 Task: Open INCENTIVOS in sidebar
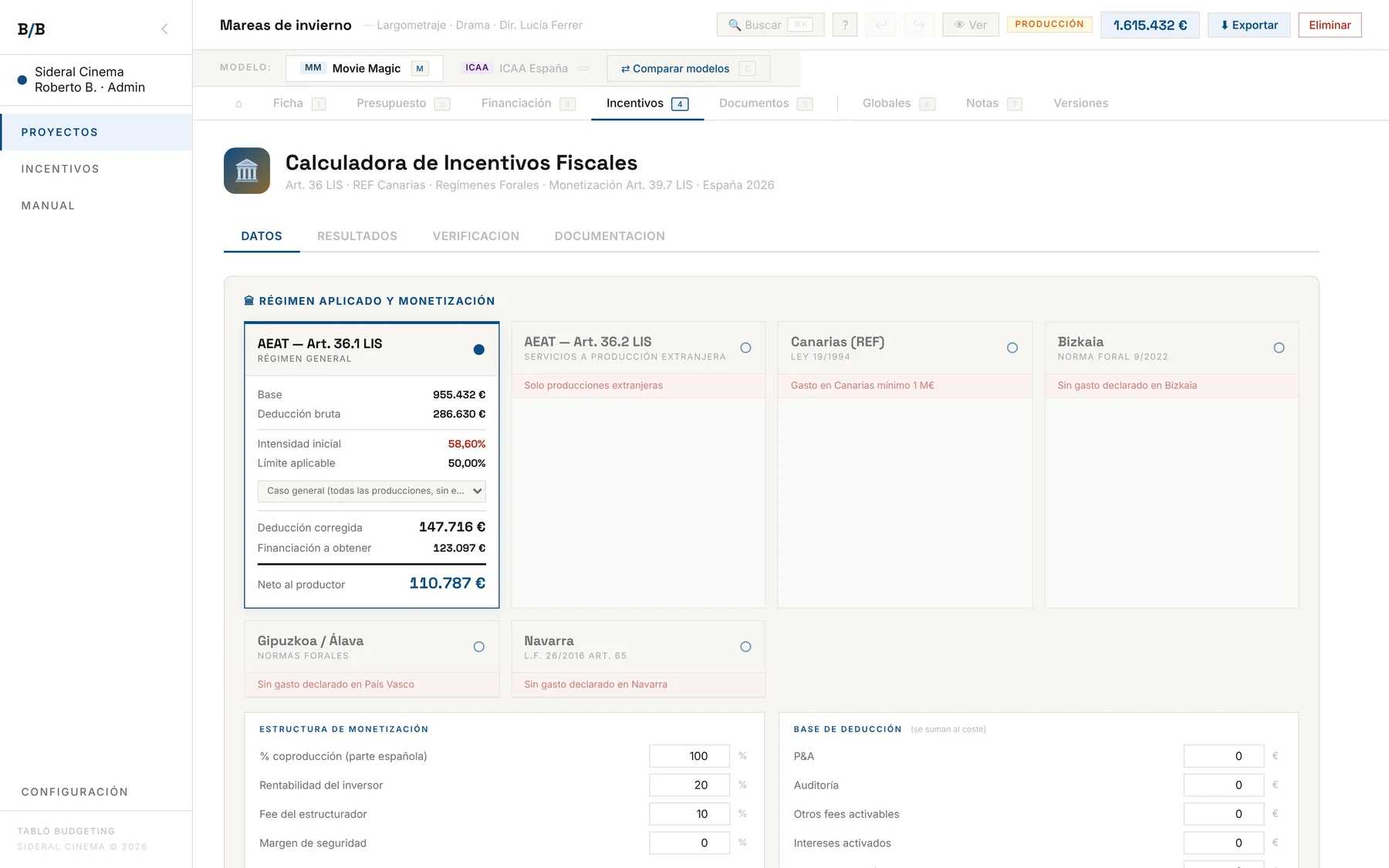tap(96, 169)
